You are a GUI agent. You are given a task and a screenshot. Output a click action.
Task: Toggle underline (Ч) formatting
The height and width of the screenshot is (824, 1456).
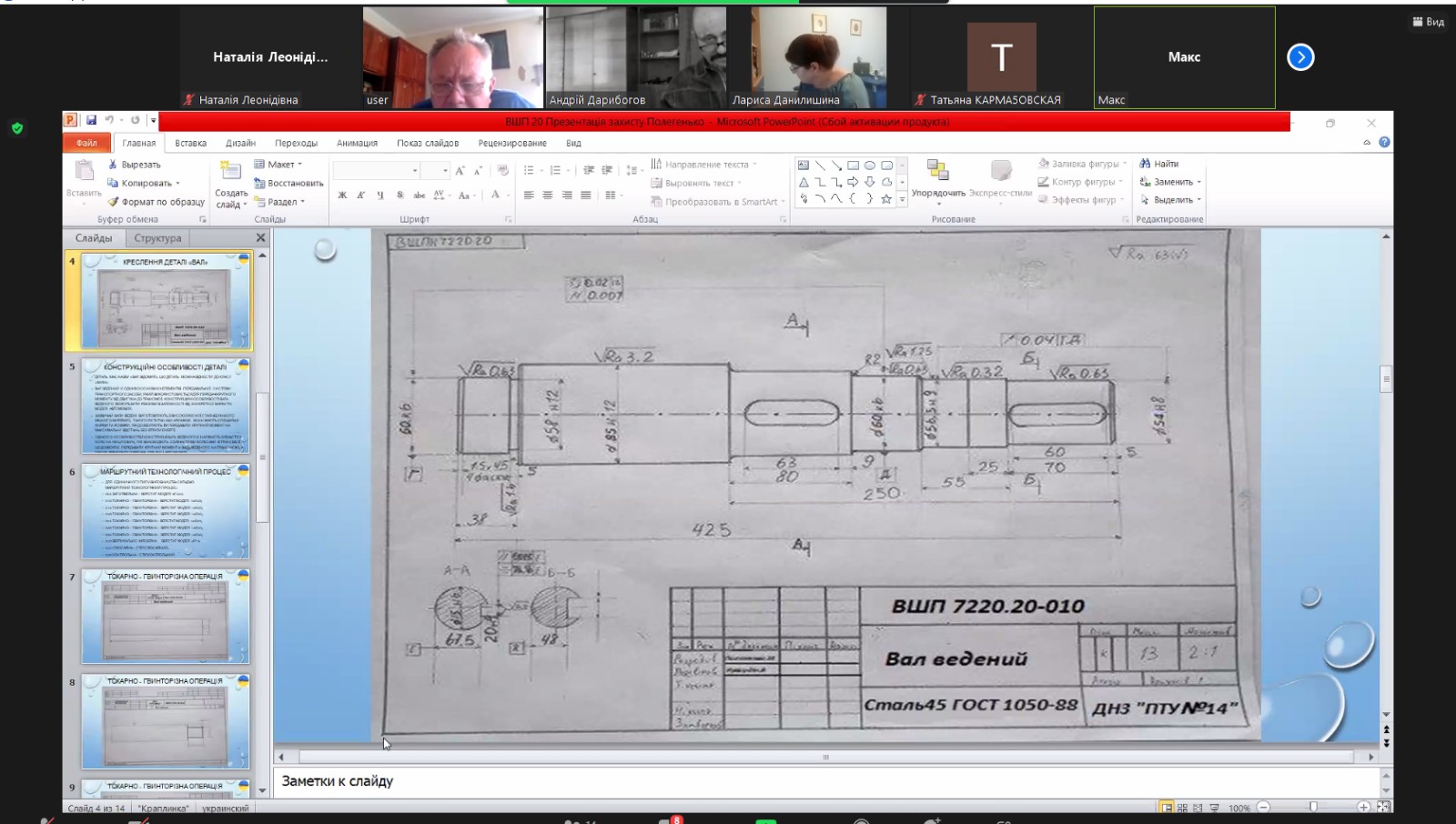pos(380,196)
